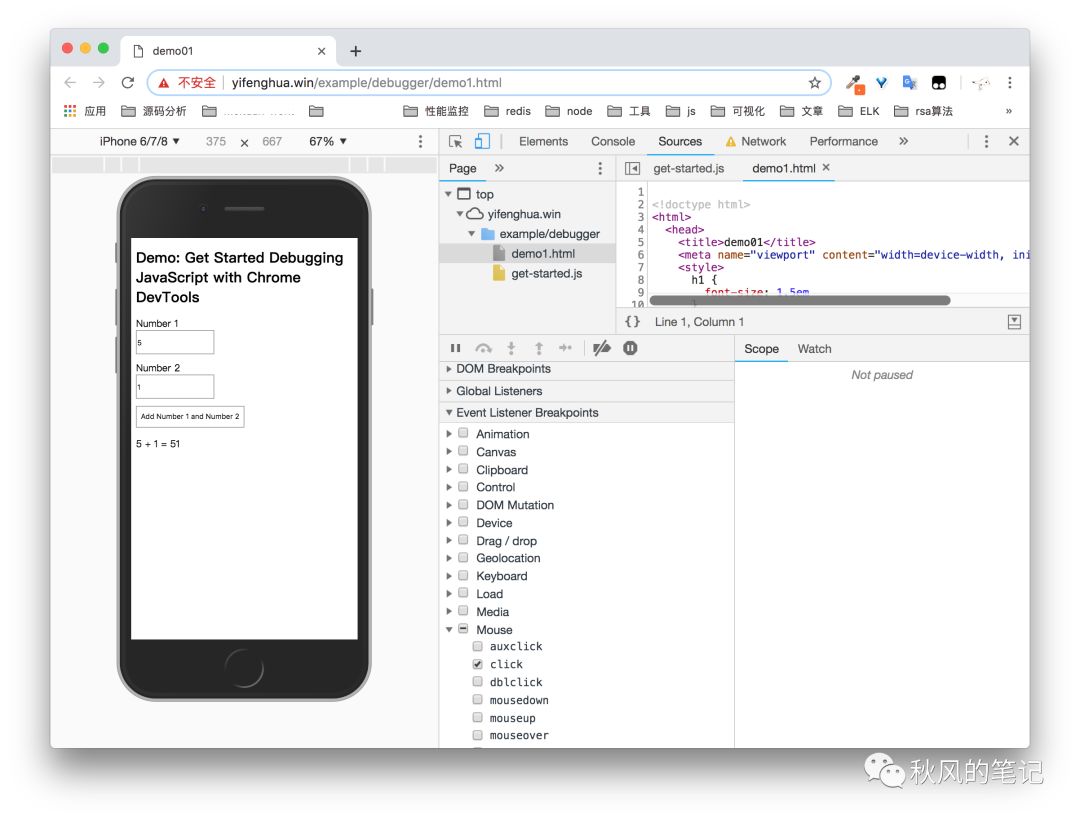Collapse the example/debugger folder
This screenshot has height=820, width=1080.
tap(472, 234)
